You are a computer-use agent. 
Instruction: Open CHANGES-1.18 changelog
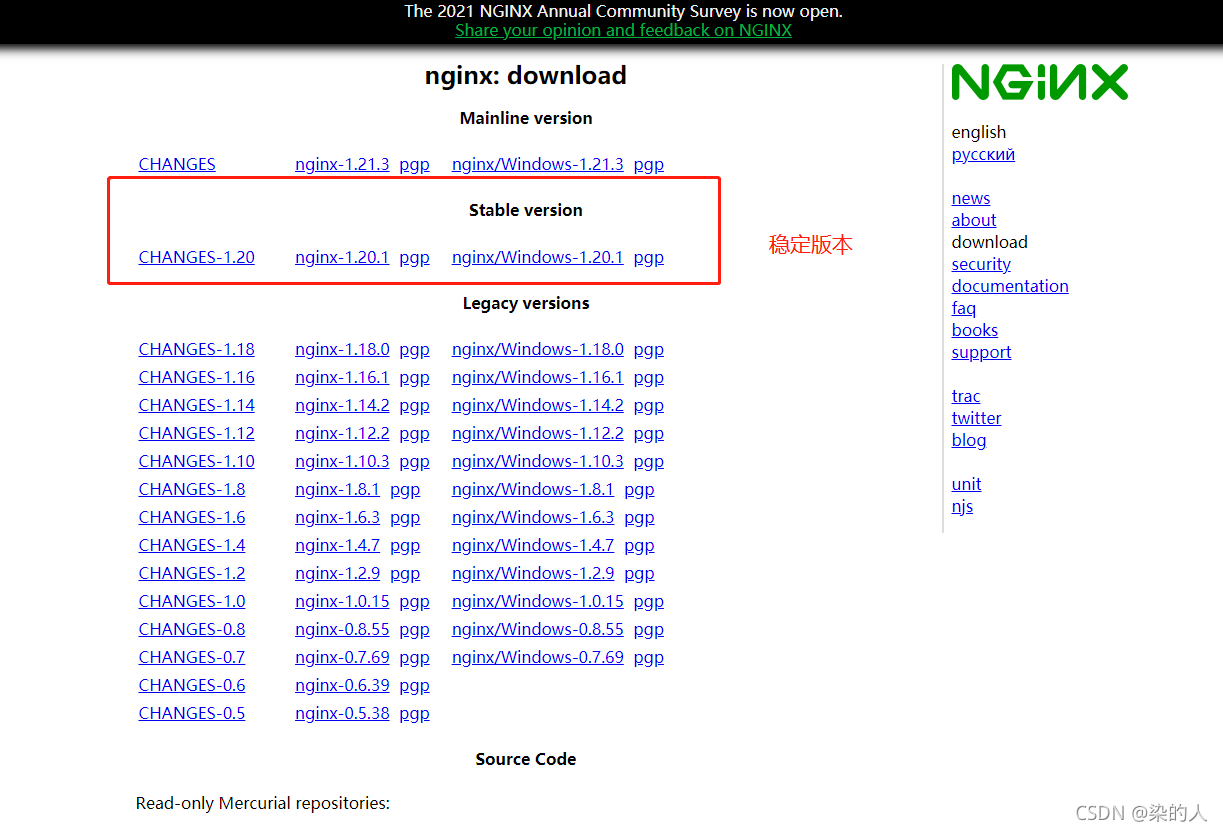pos(196,349)
